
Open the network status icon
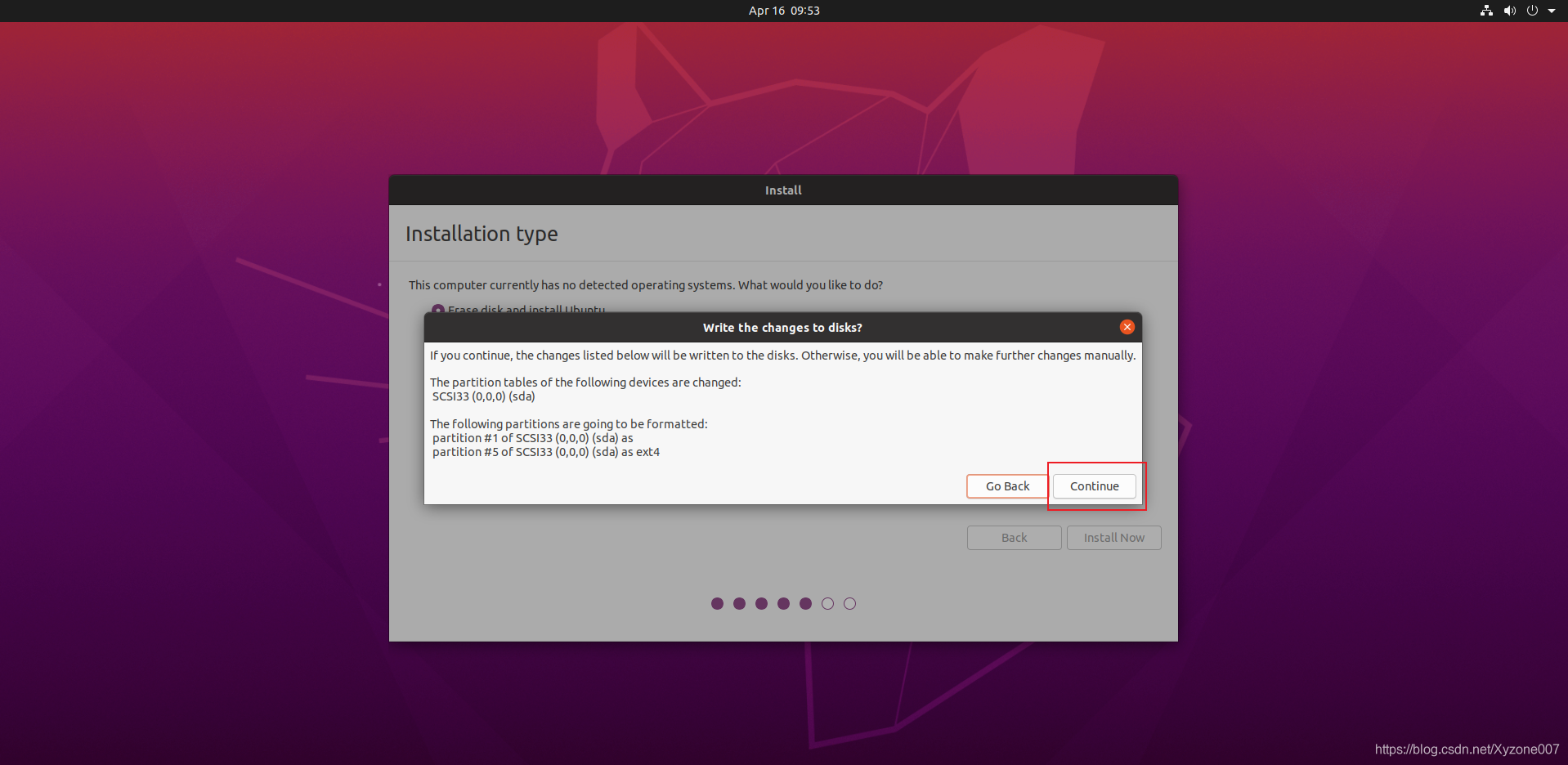point(1486,11)
